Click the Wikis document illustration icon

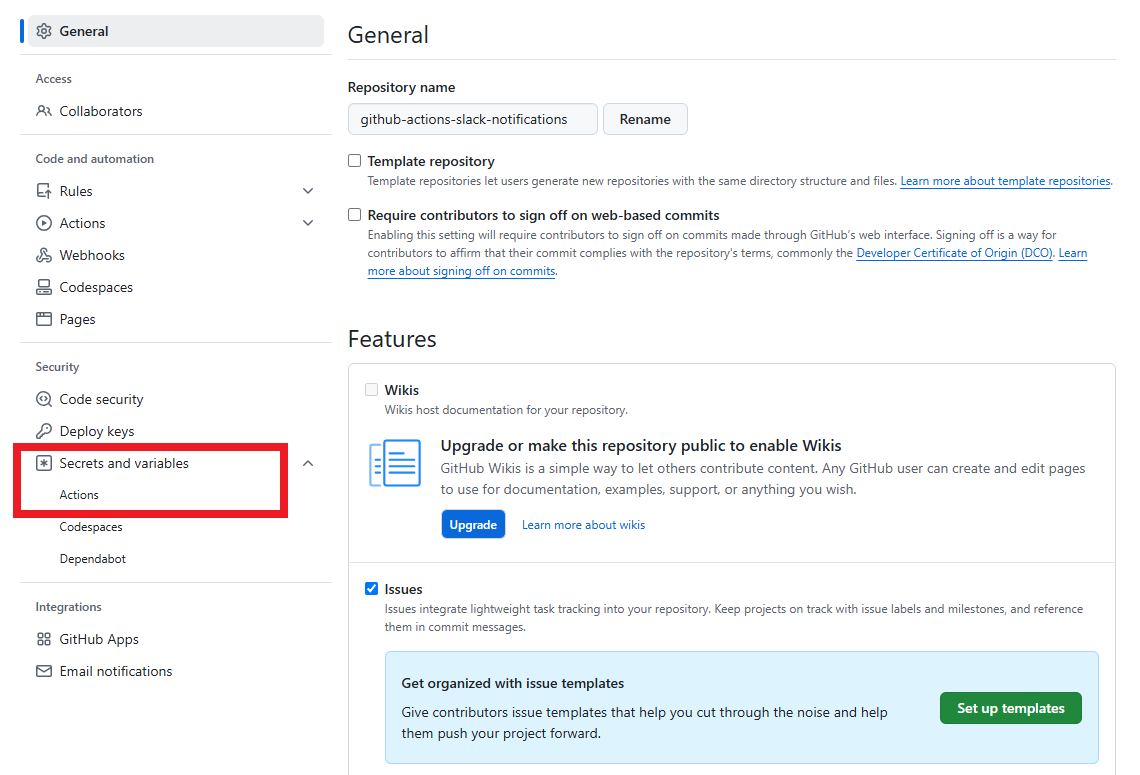coord(395,463)
